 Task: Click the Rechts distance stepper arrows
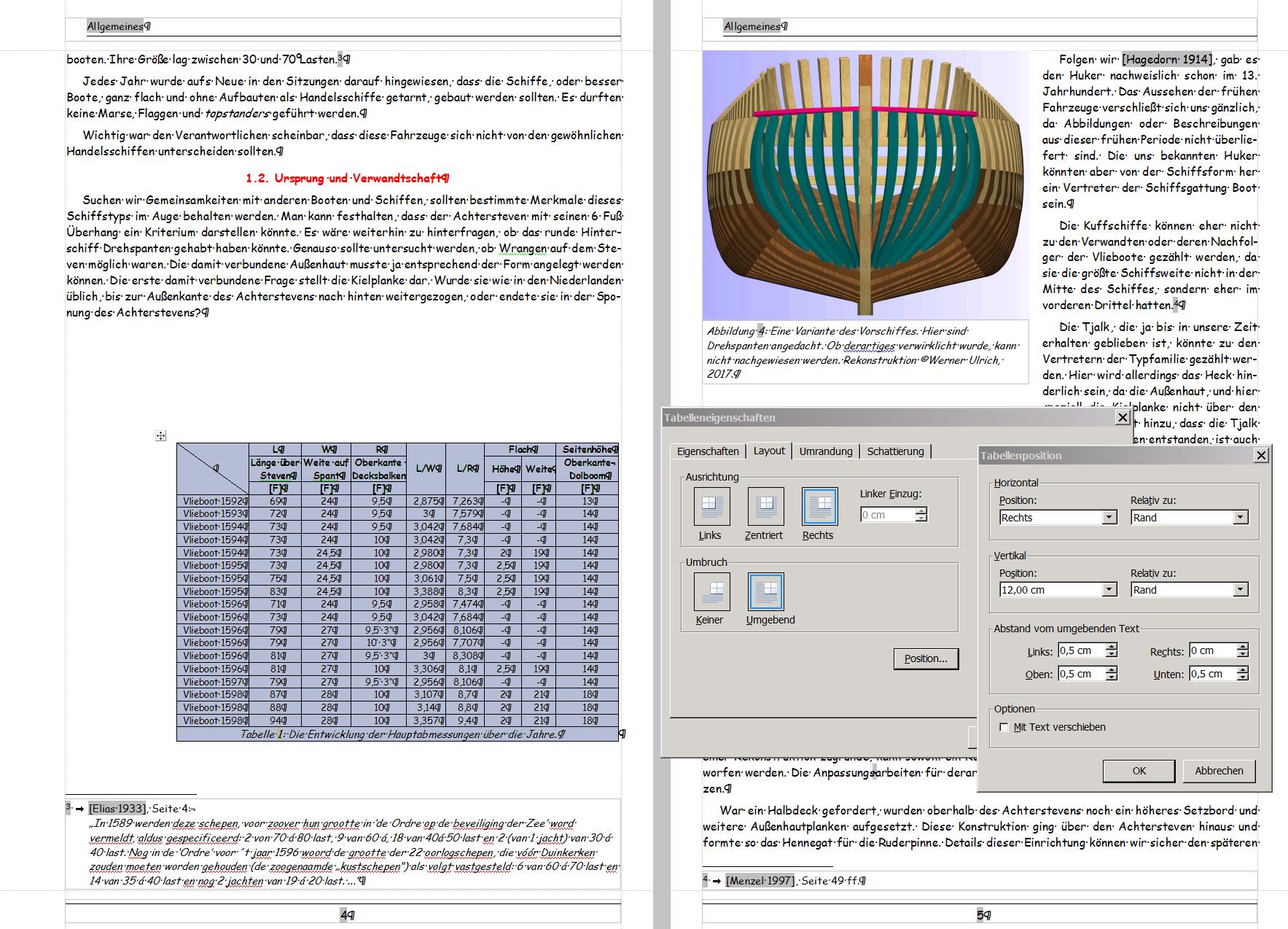[x=1243, y=650]
